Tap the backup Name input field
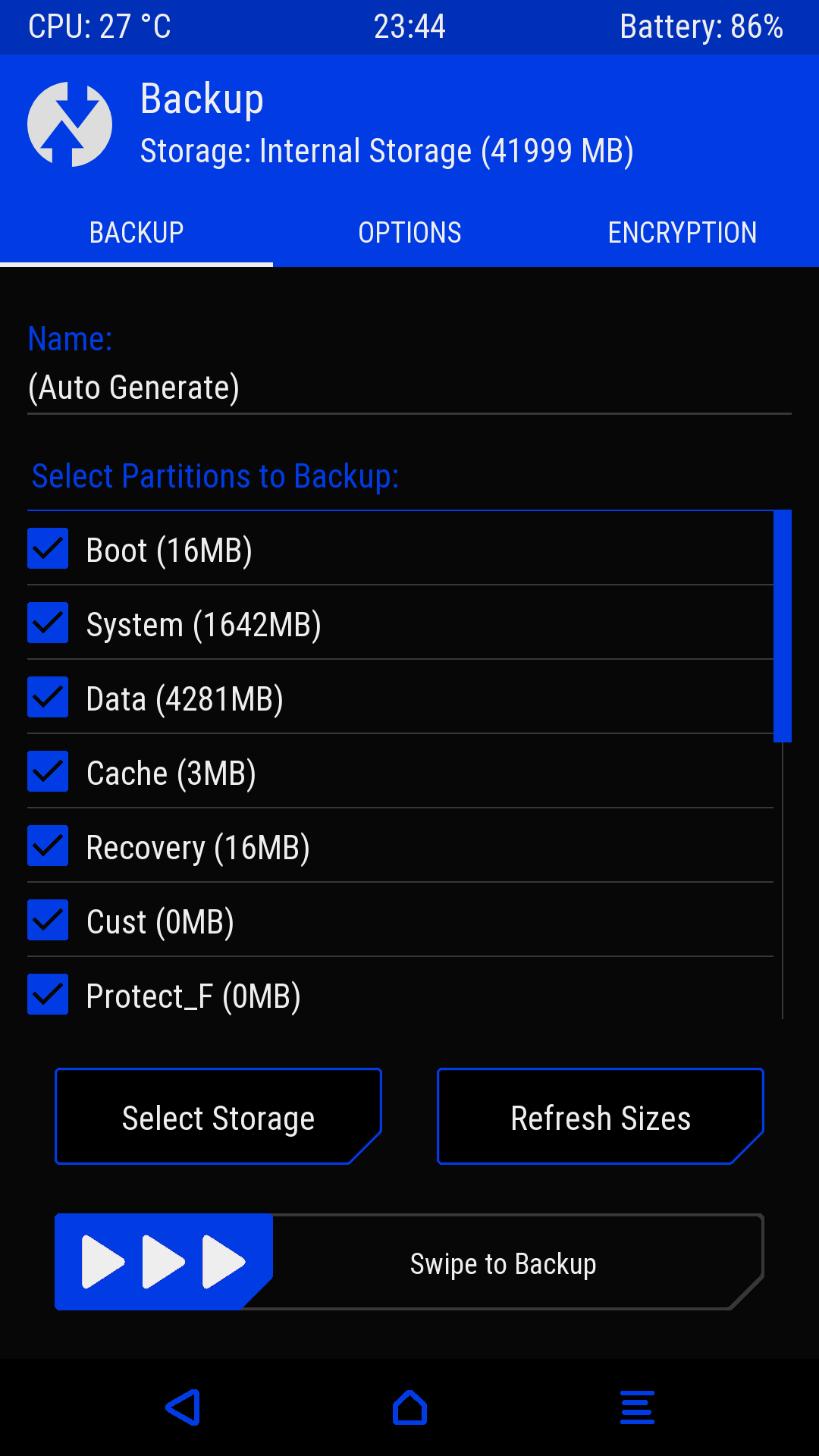Viewport: 819px width, 1456px height. point(409,388)
